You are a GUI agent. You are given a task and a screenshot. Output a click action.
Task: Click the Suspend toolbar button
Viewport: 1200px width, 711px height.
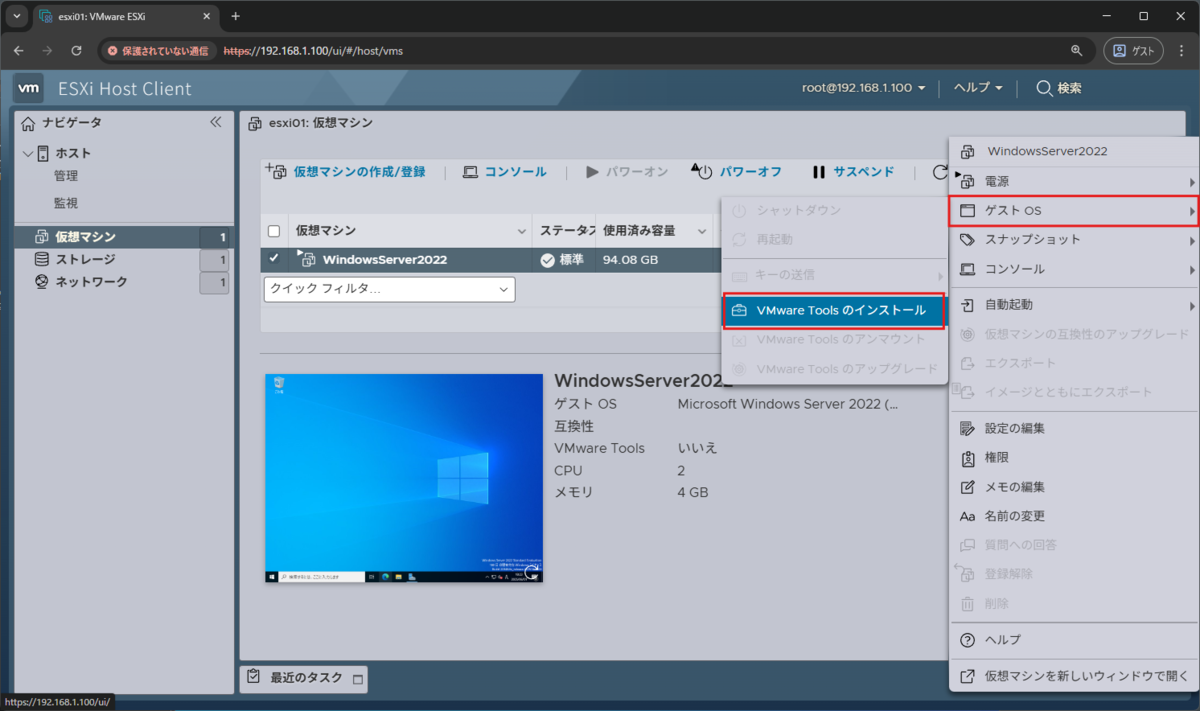(x=853, y=172)
